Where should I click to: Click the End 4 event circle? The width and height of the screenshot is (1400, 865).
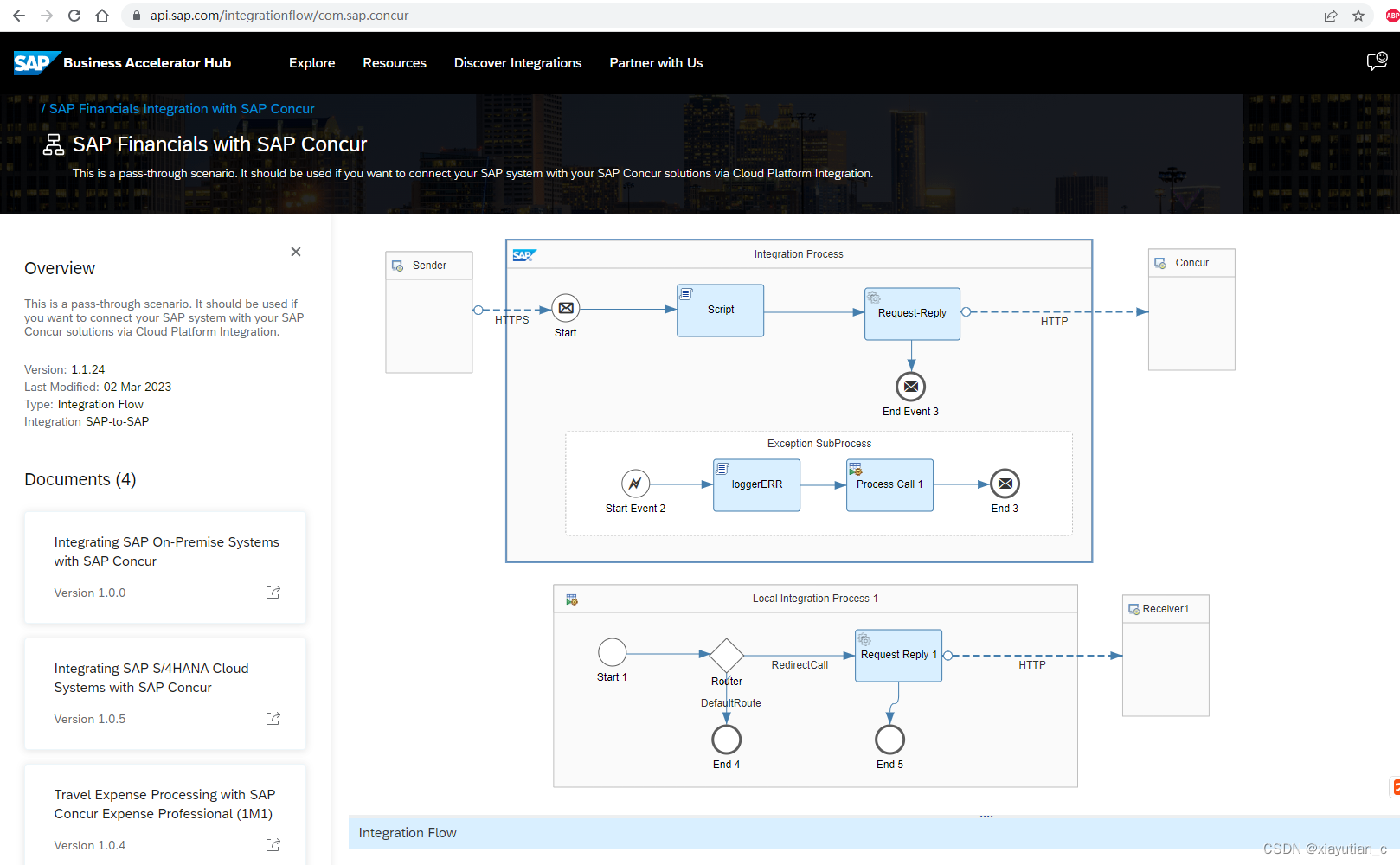pos(727,740)
